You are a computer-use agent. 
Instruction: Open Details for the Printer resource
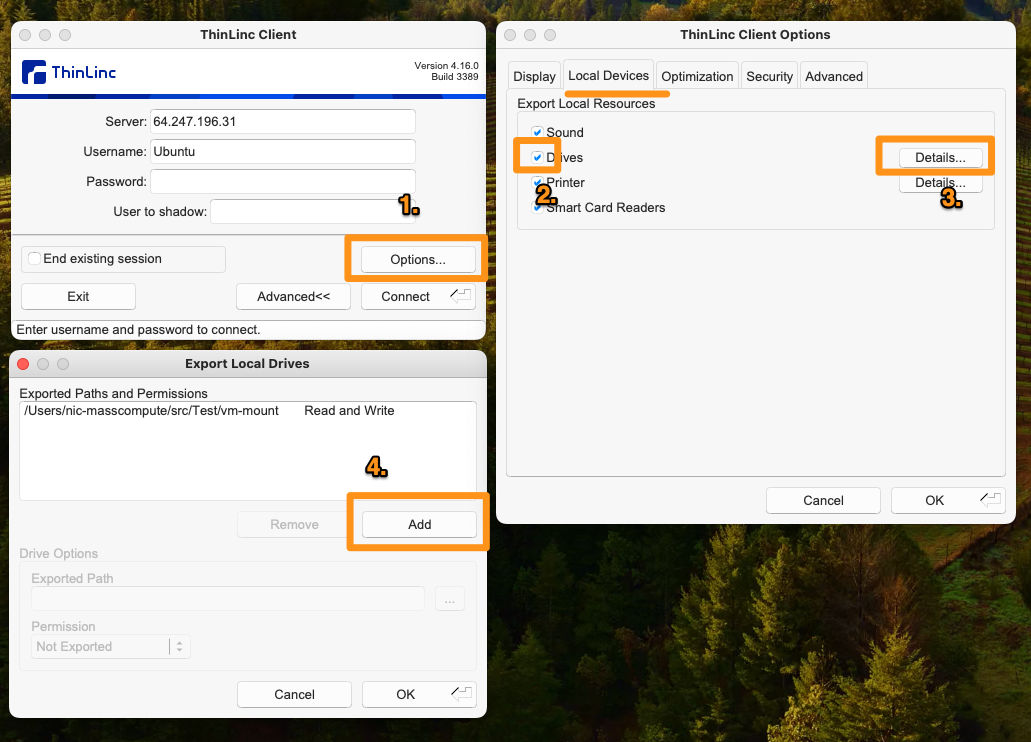[x=940, y=183]
